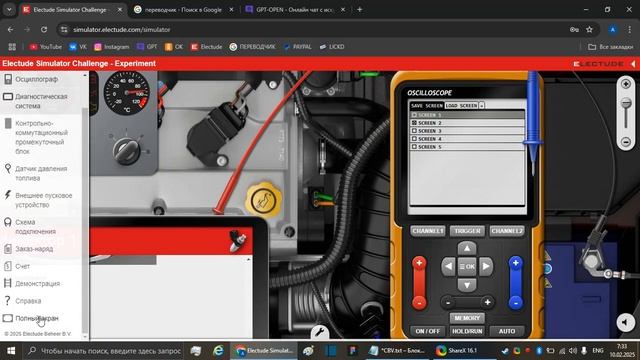This screenshot has width=640, height=360.
Task: Click the timebase plus button
Action: point(487,302)
